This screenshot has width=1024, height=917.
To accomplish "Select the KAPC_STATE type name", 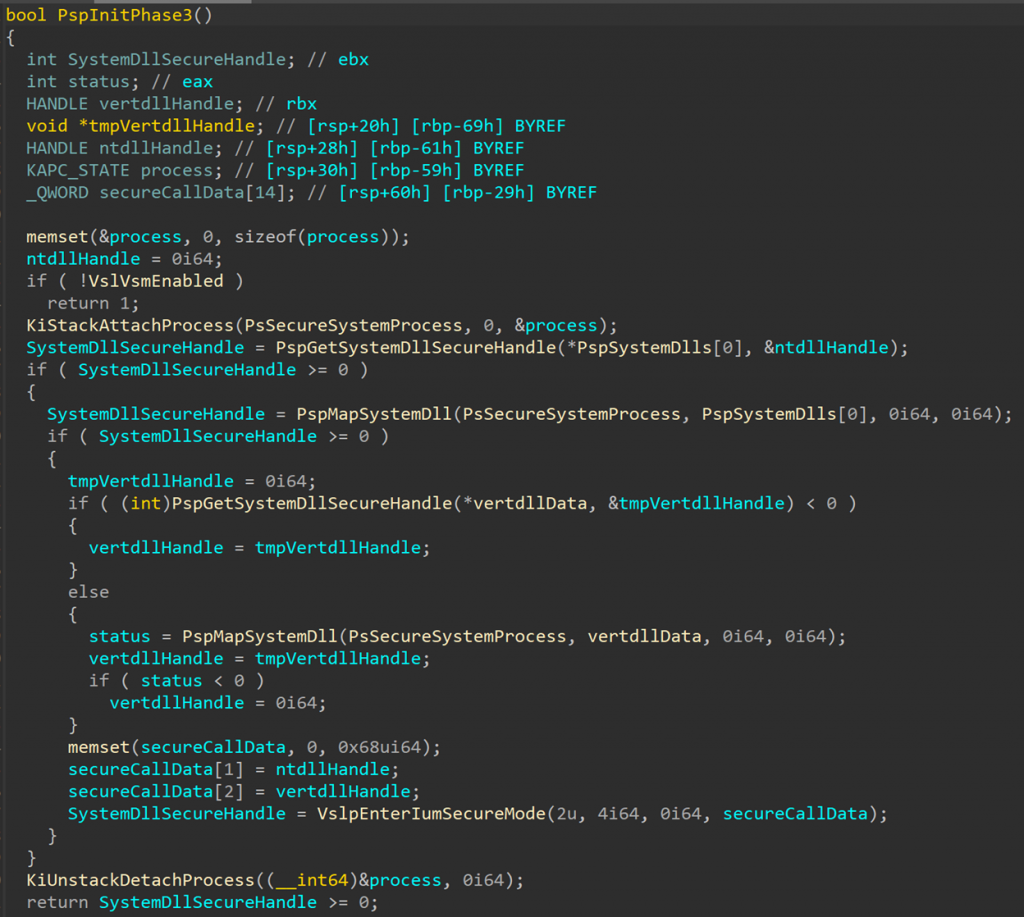I will (67, 169).
